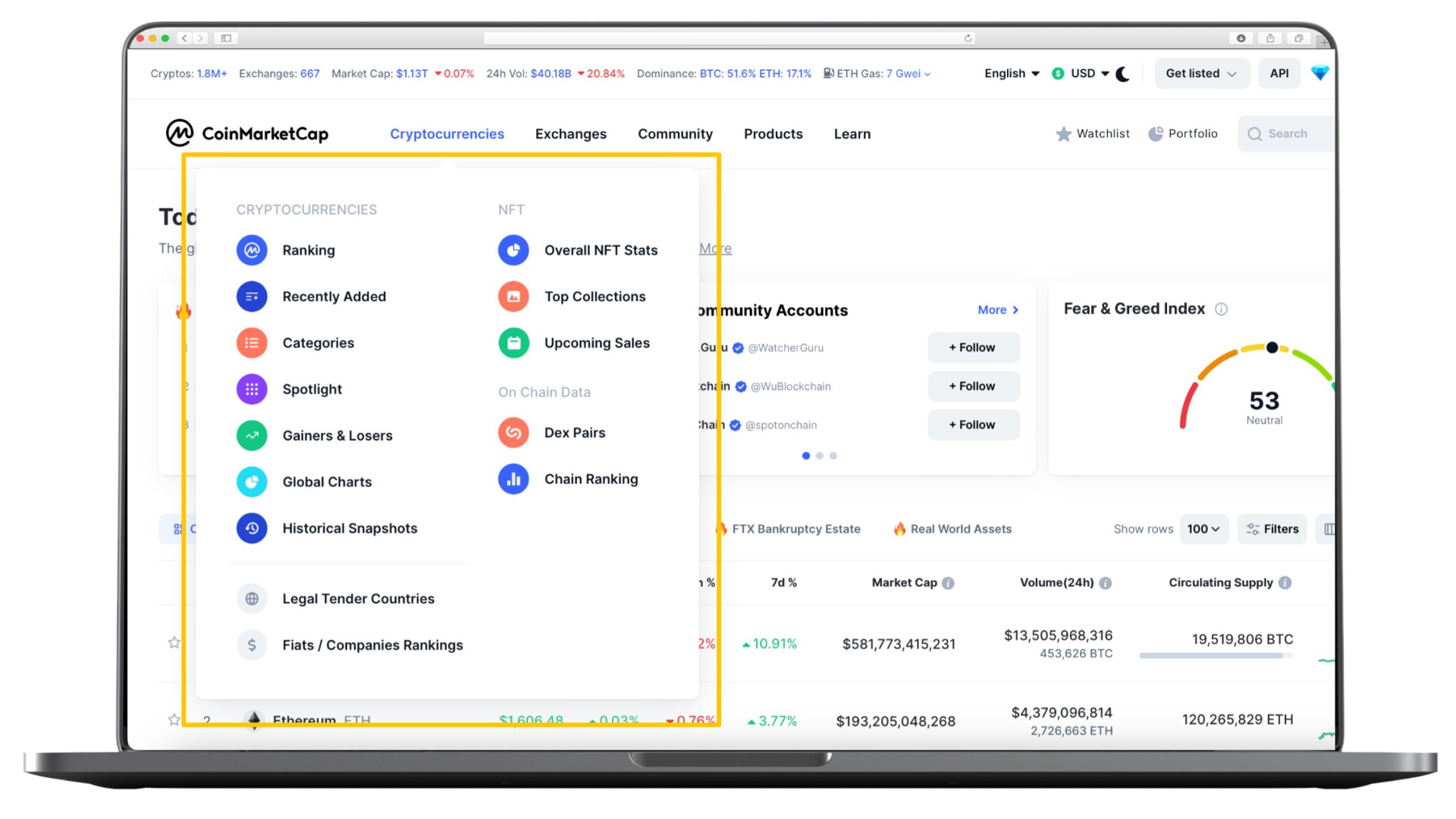Select Recently Added menu entry
Image resolution: width=1456 pixels, height=819 pixels.
[x=334, y=297]
